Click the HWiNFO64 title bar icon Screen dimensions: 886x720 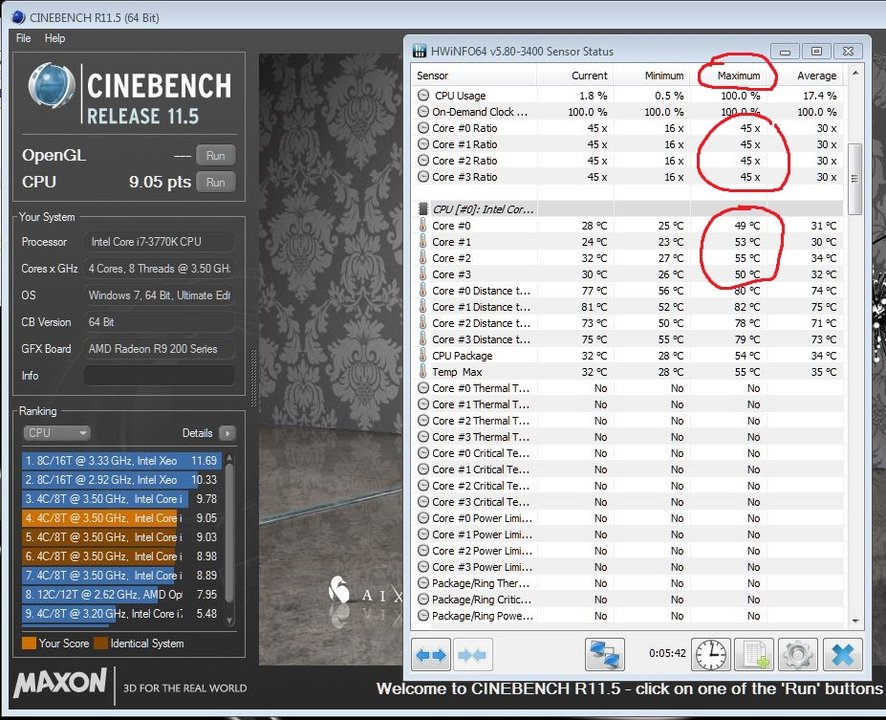coord(419,51)
